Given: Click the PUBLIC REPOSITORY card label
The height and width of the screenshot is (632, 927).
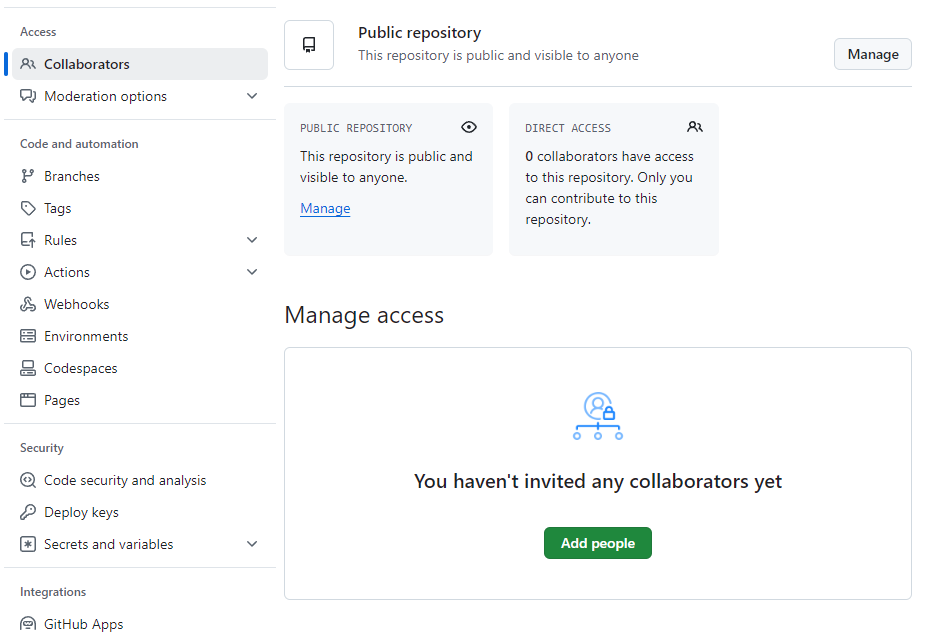Looking at the screenshot, I should [x=356, y=128].
